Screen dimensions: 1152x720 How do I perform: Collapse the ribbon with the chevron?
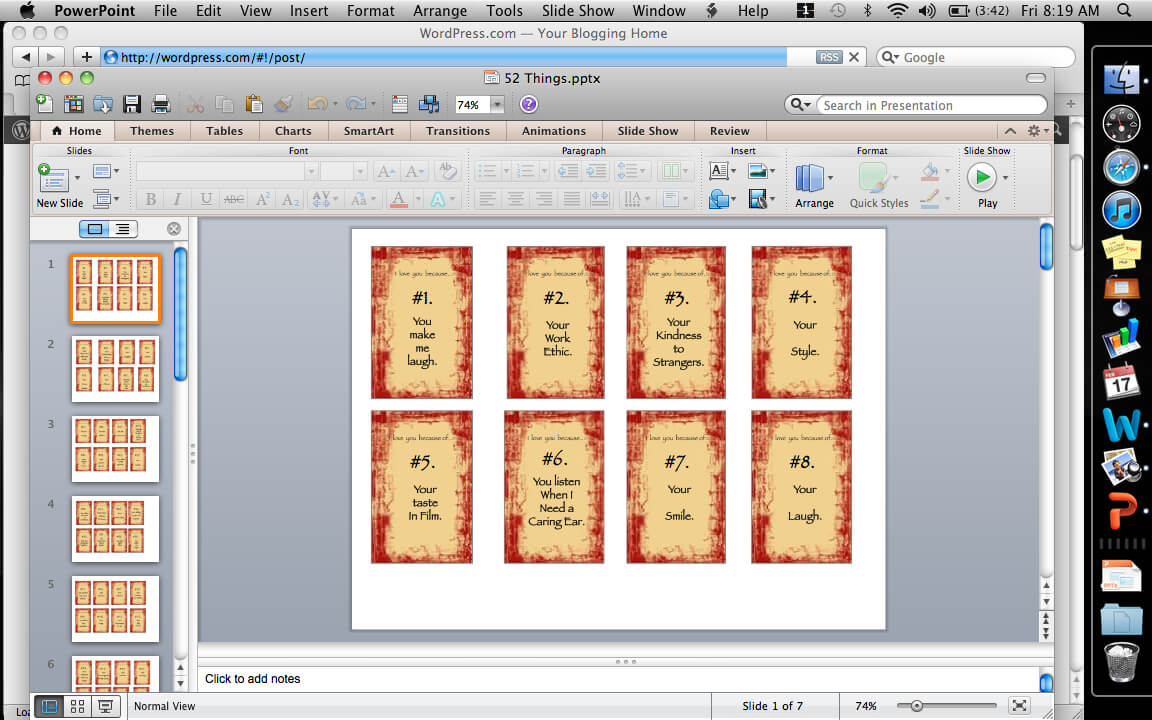click(x=1009, y=131)
